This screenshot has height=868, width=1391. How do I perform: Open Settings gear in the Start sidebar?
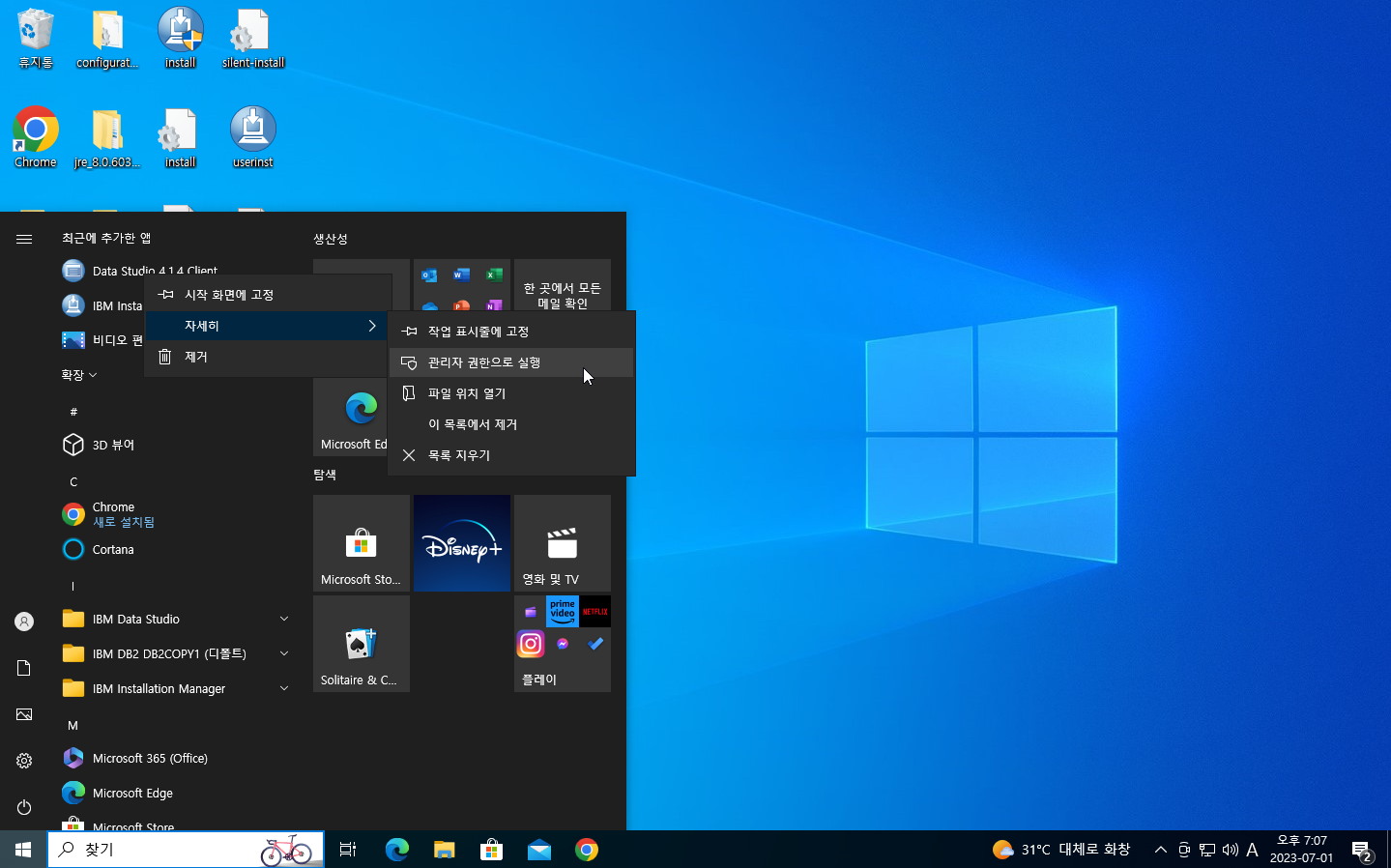point(24,761)
